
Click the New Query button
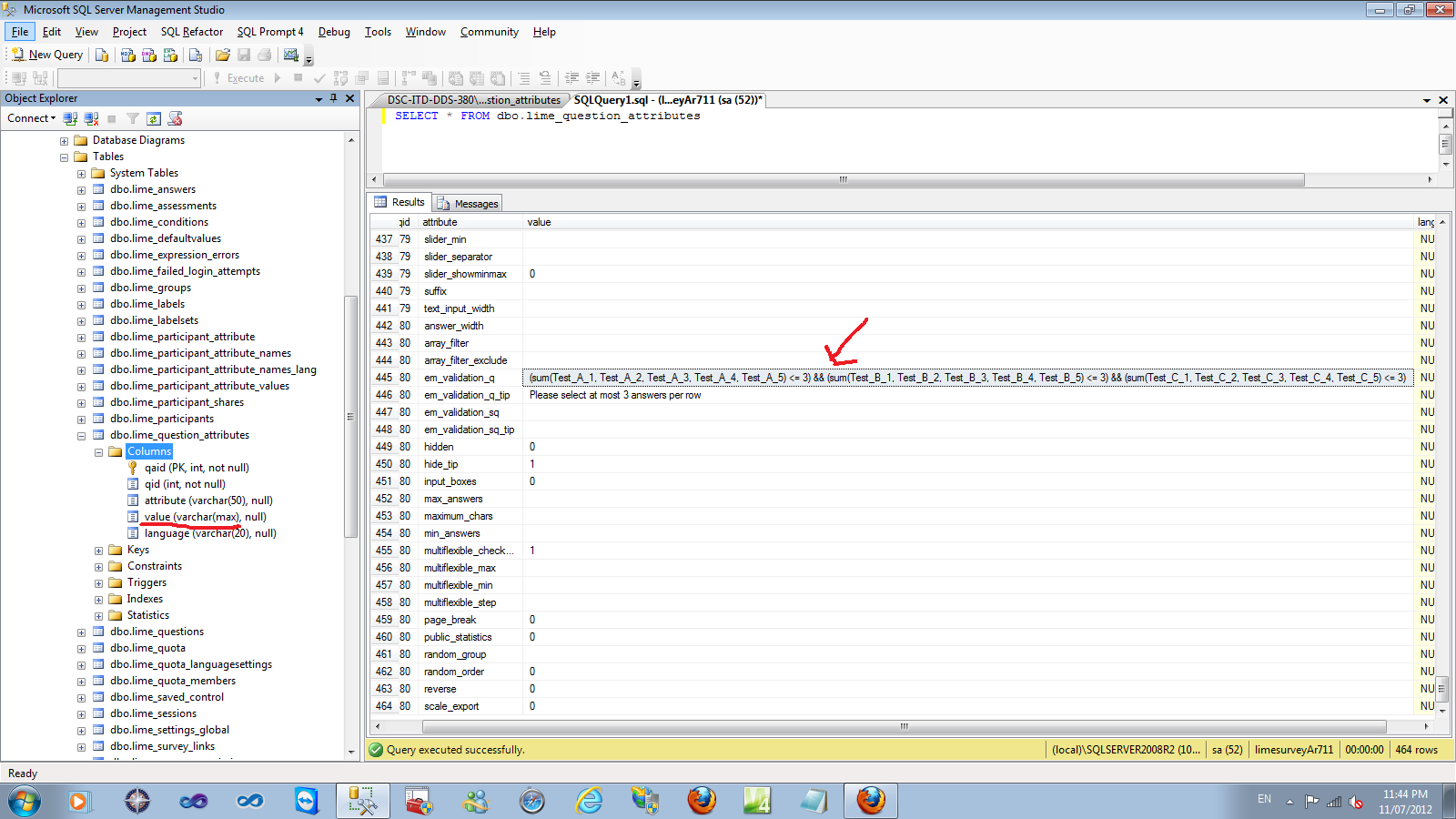[47, 56]
